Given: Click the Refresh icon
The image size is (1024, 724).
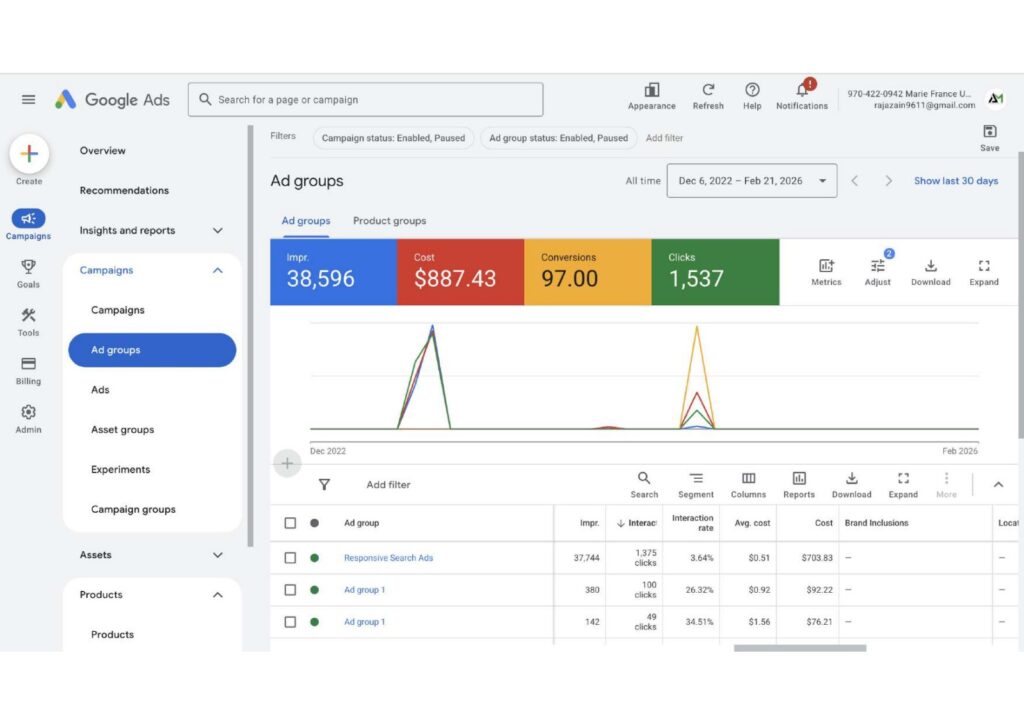Looking at the screenshot, I should click(708, 89).
